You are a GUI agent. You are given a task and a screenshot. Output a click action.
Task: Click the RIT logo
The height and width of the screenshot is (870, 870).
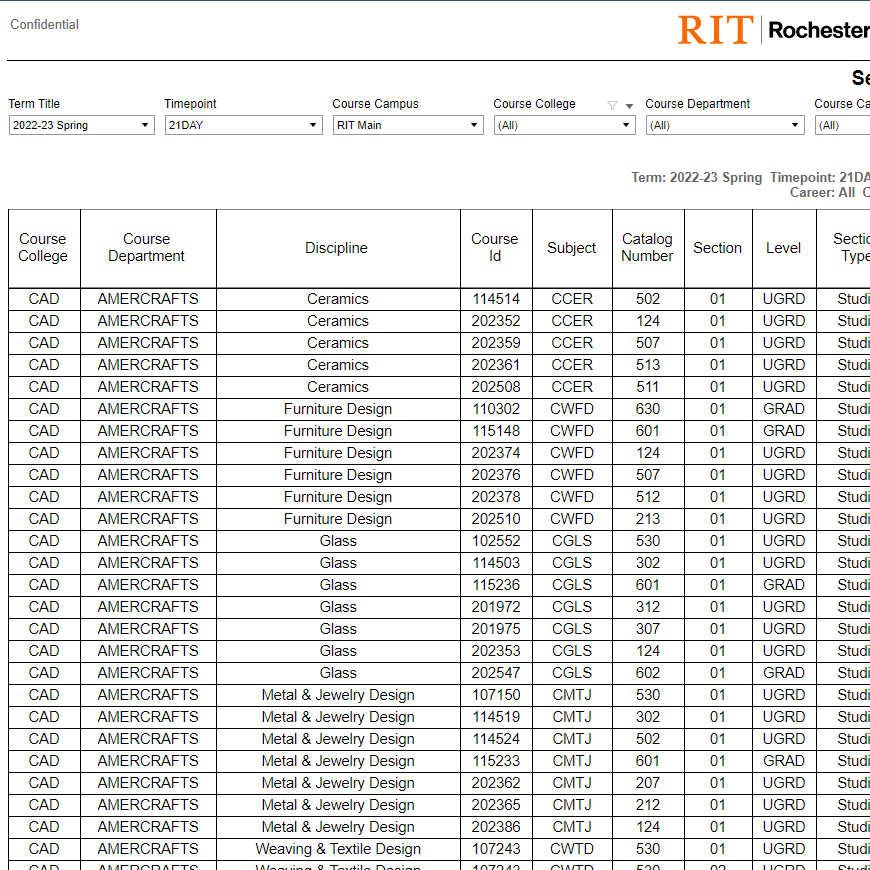click(714, 30)
